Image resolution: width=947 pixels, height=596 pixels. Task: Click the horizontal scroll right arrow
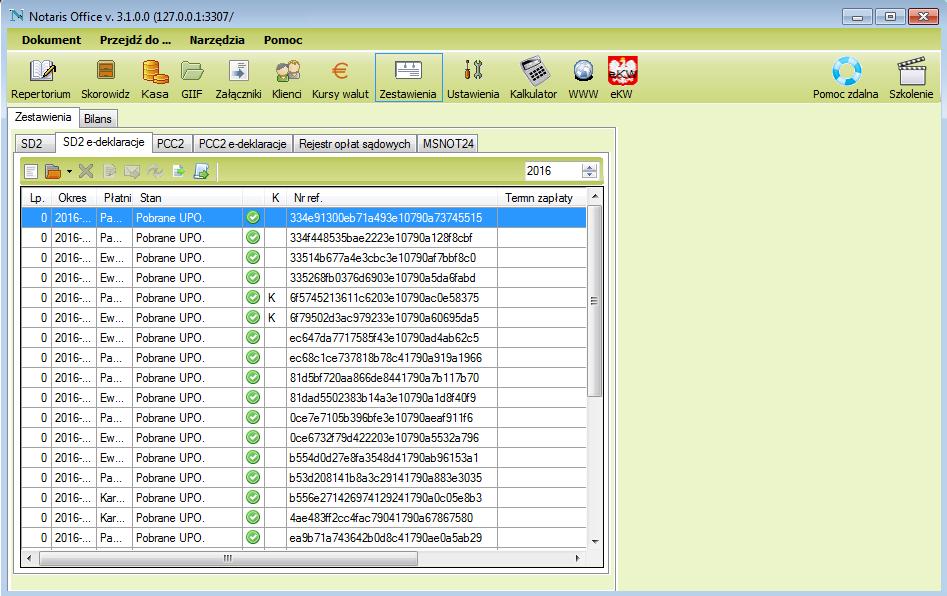[577, 558]
